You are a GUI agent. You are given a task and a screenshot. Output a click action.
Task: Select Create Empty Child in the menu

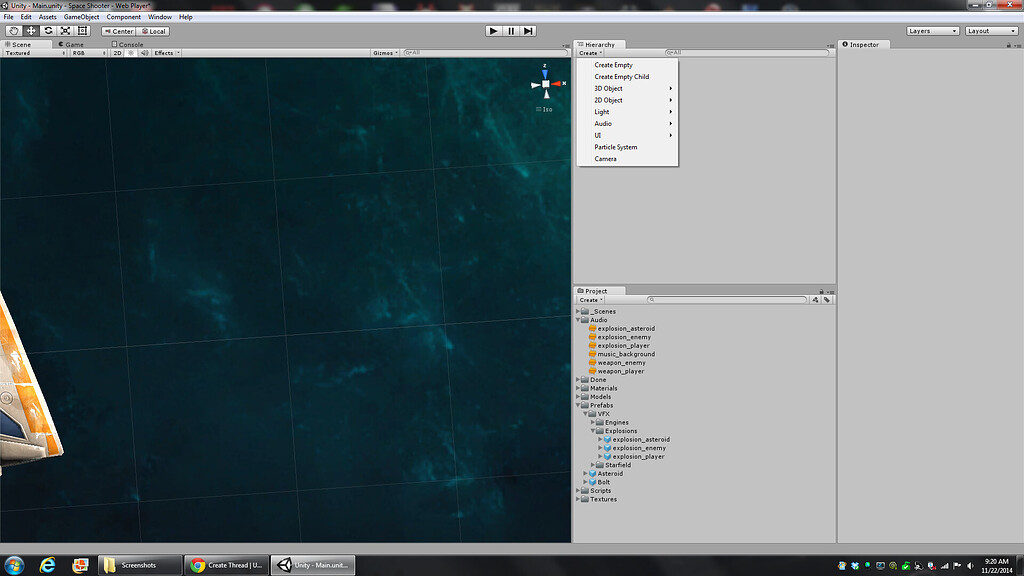click(x=622, y=75)
